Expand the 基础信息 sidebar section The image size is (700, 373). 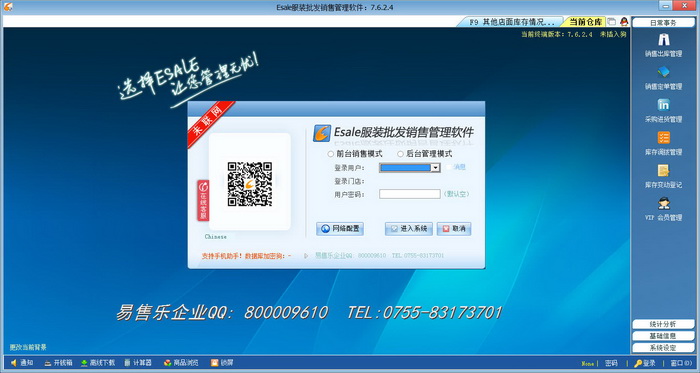click(663, 336)
